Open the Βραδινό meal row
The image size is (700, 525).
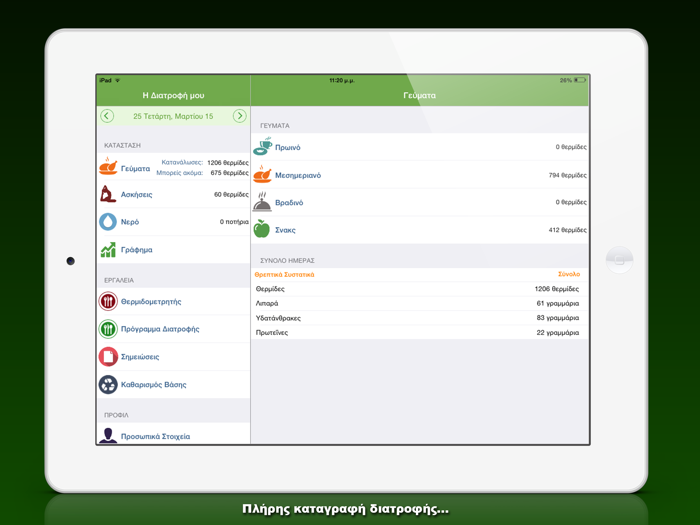tap(420, 202)
